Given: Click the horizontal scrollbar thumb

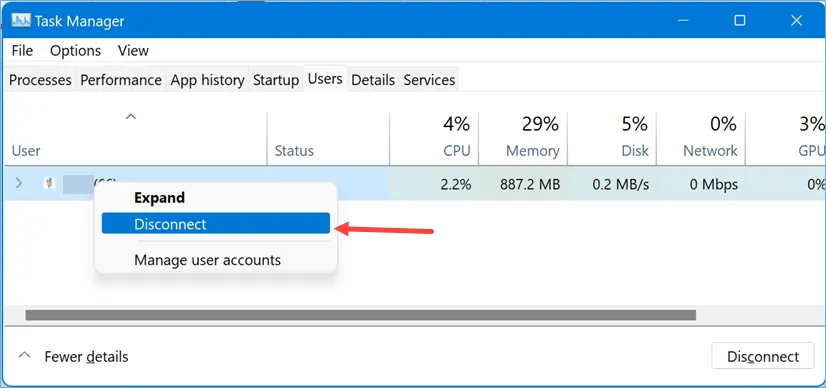Looking at the screenshot, I should 361,315.
